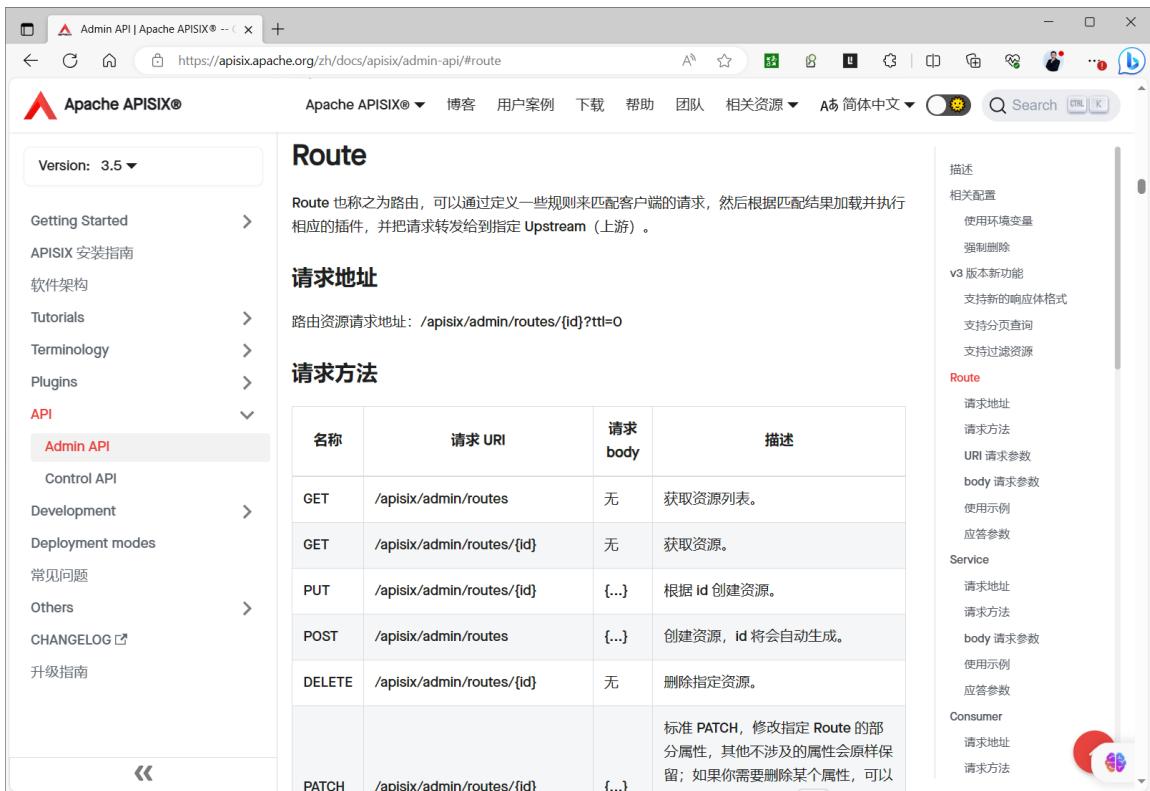The width and height of the screenshot is (1150, 791).
Task: Close the Admin API tab
Action: pyautogui.click(x=248, y=30)
